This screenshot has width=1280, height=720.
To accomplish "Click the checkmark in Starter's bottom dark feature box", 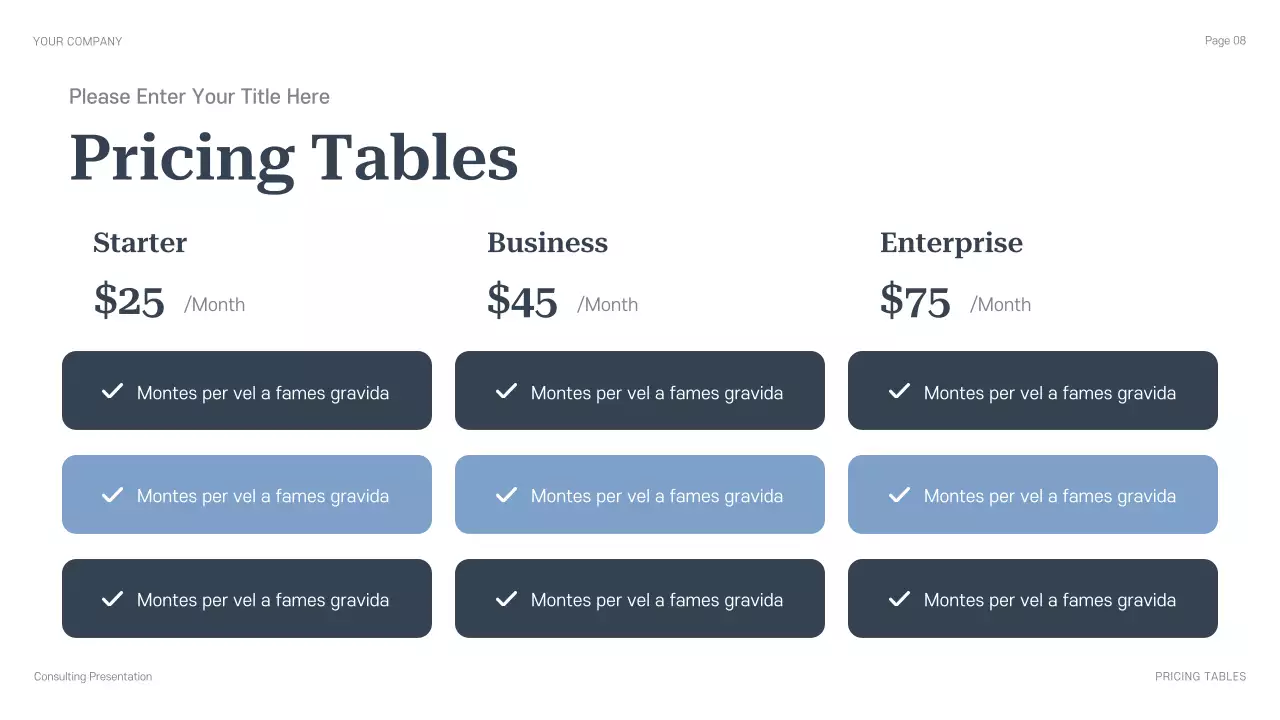I will pyautogui.click(x=113, y=599).
